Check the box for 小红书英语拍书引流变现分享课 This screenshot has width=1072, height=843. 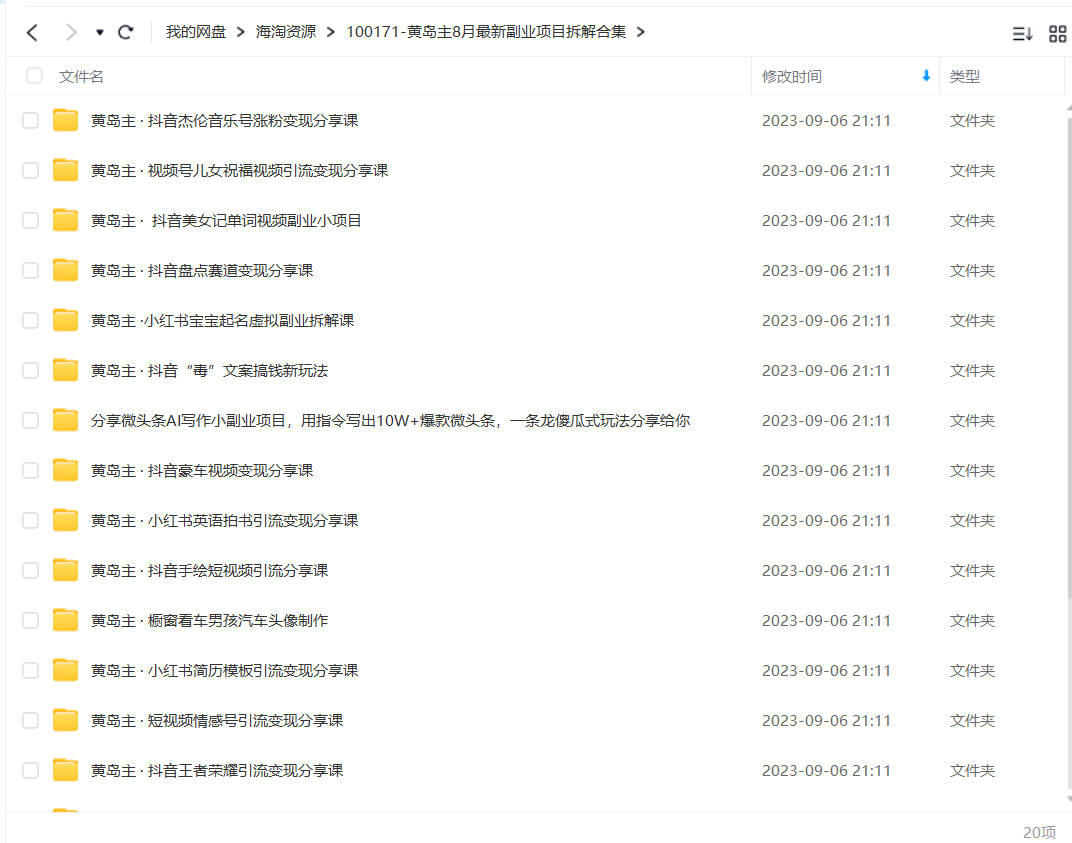[x=30, y=520]
